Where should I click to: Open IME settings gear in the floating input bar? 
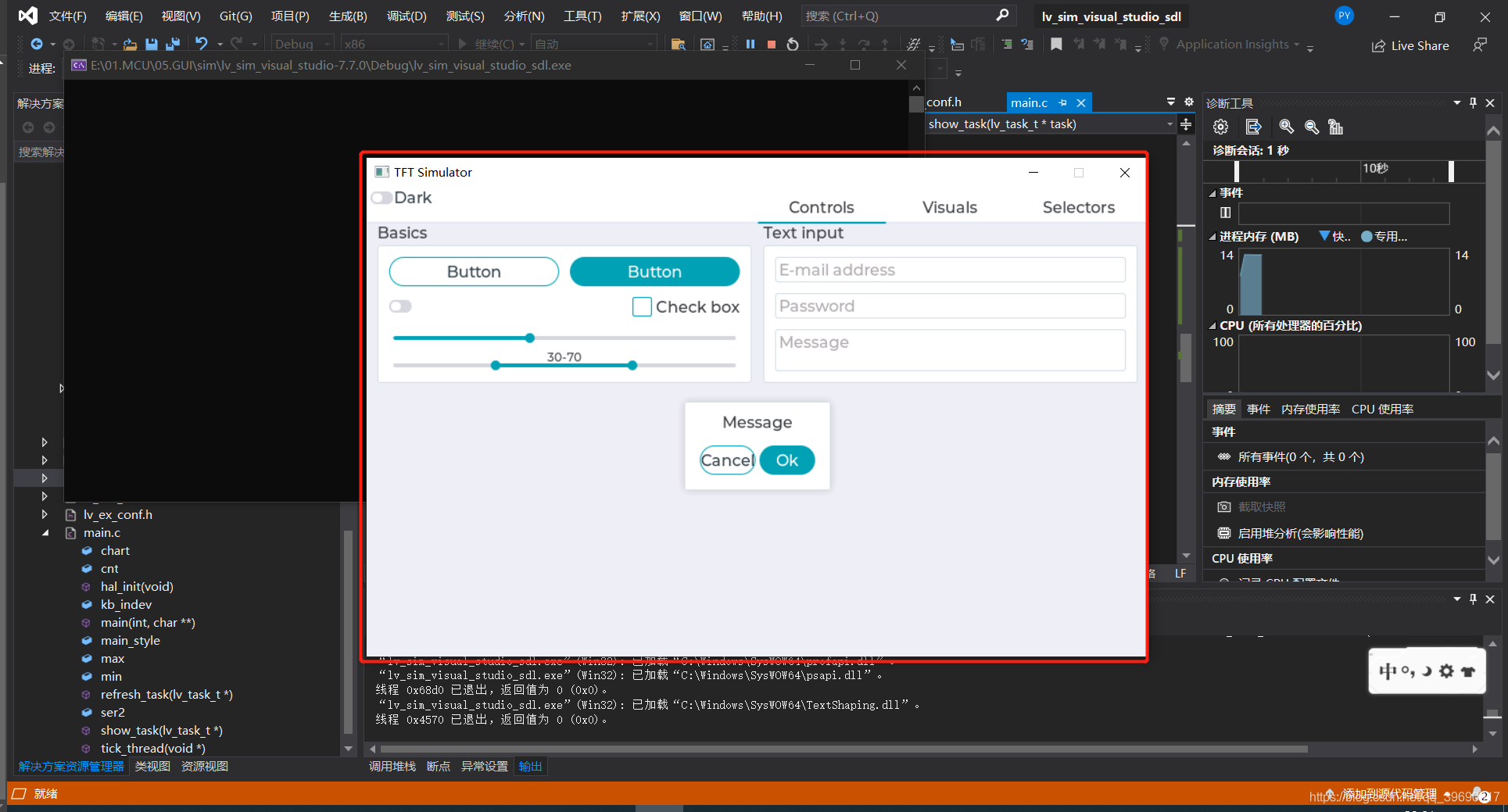[x=1446, y=671]
